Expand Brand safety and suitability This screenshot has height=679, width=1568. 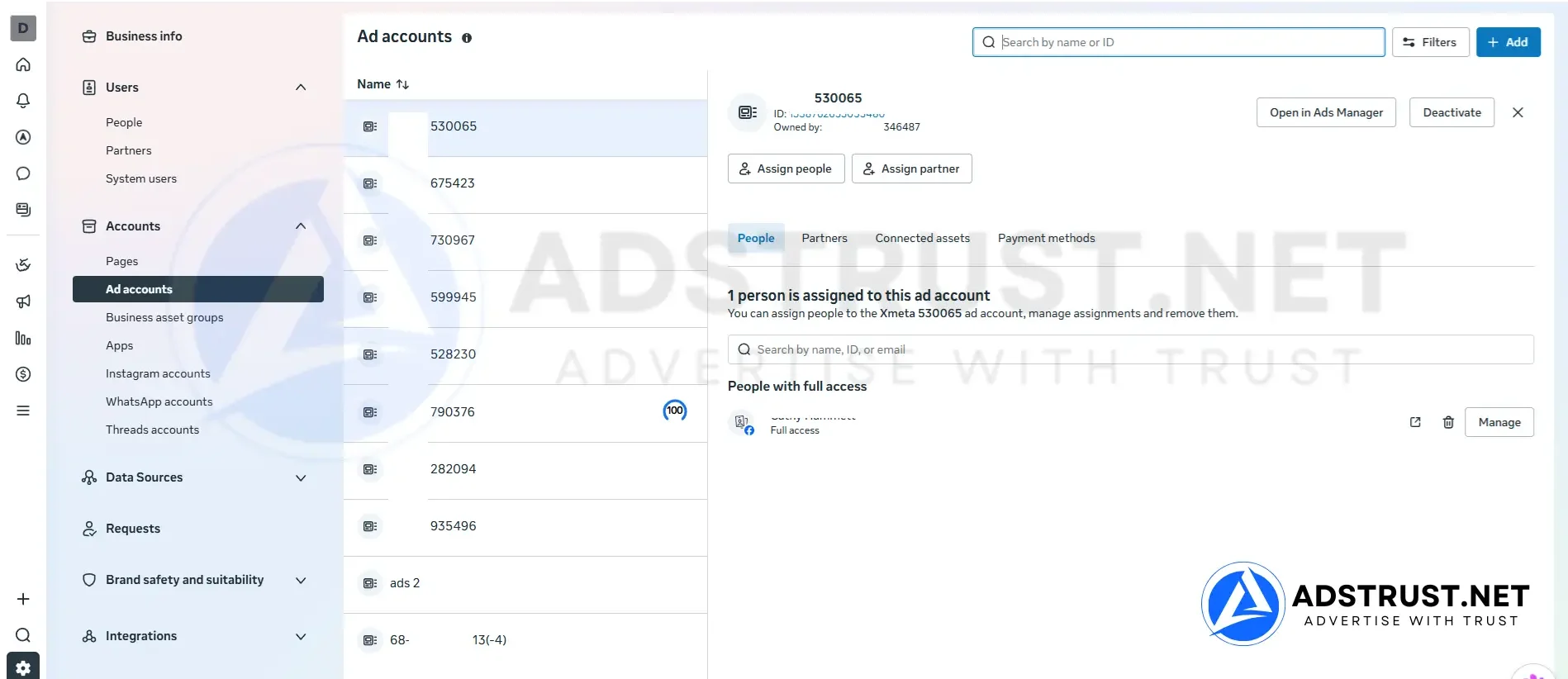coord(301,580)
